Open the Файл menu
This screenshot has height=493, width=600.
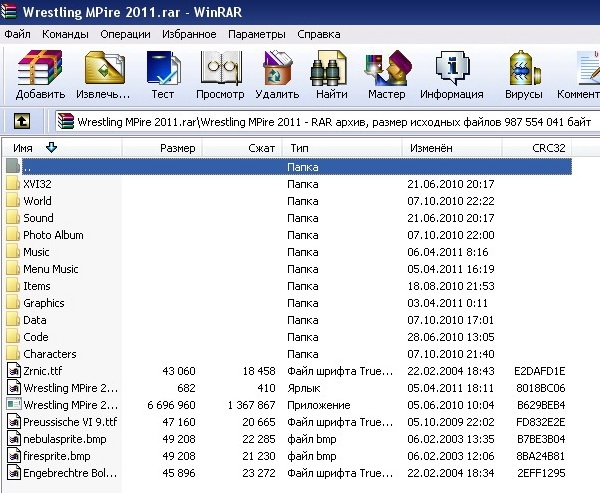point(17,34)
